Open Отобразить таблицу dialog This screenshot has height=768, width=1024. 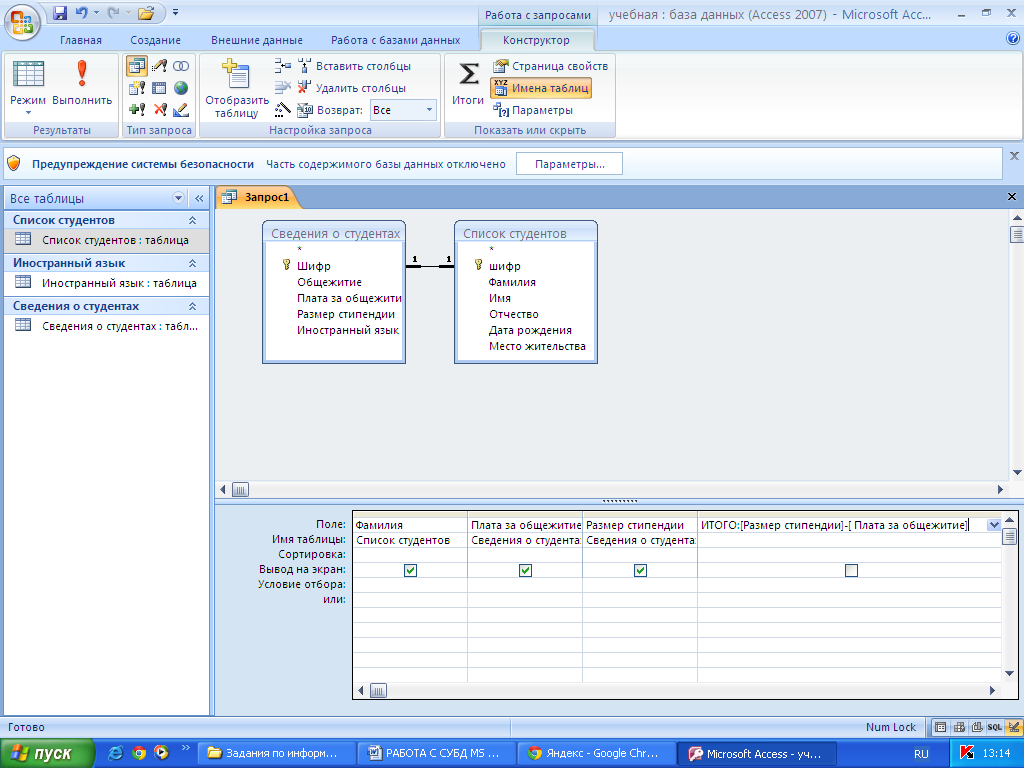pyautogui.click(x=236, y=88)
